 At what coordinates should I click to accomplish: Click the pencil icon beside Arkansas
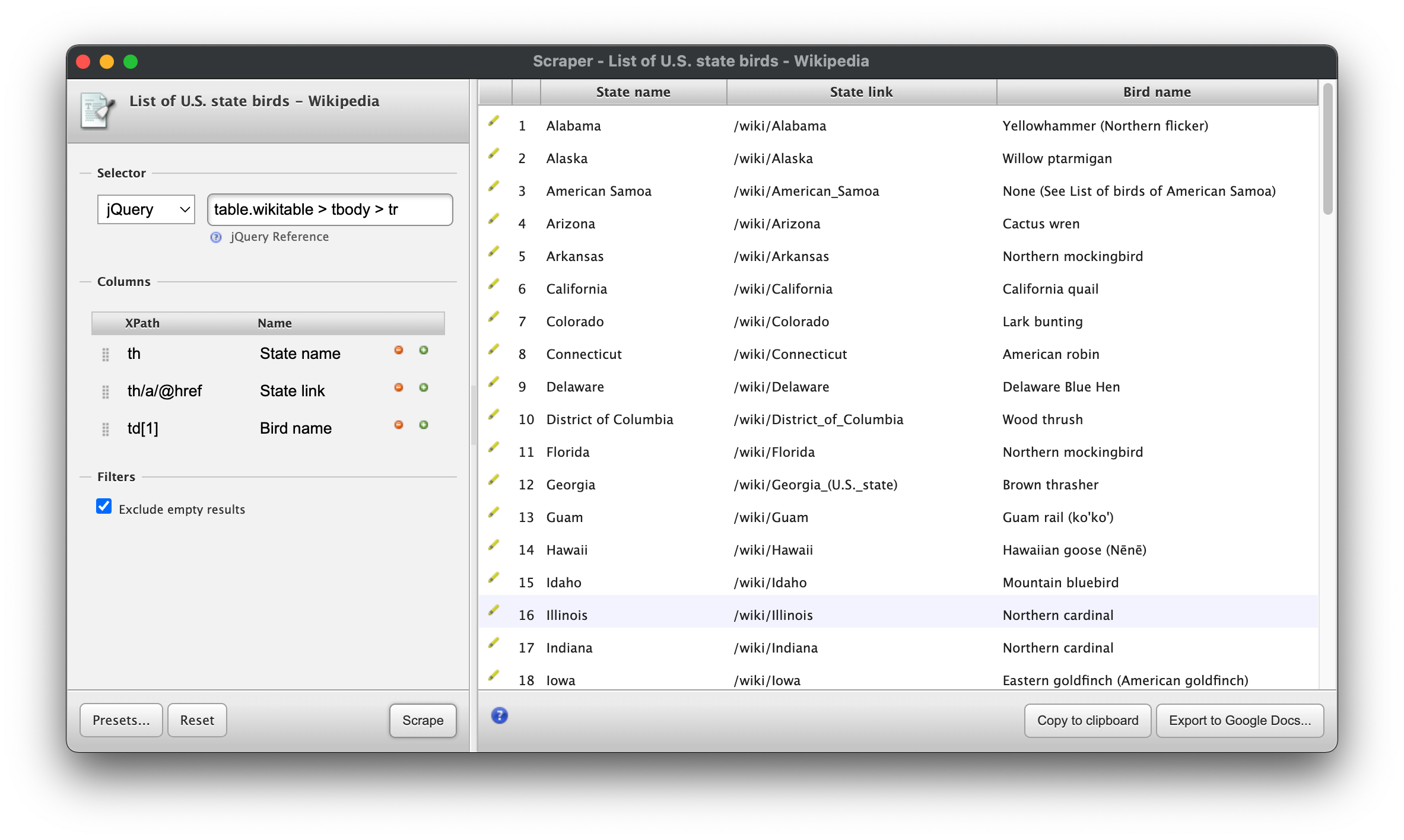coord(494,252)
